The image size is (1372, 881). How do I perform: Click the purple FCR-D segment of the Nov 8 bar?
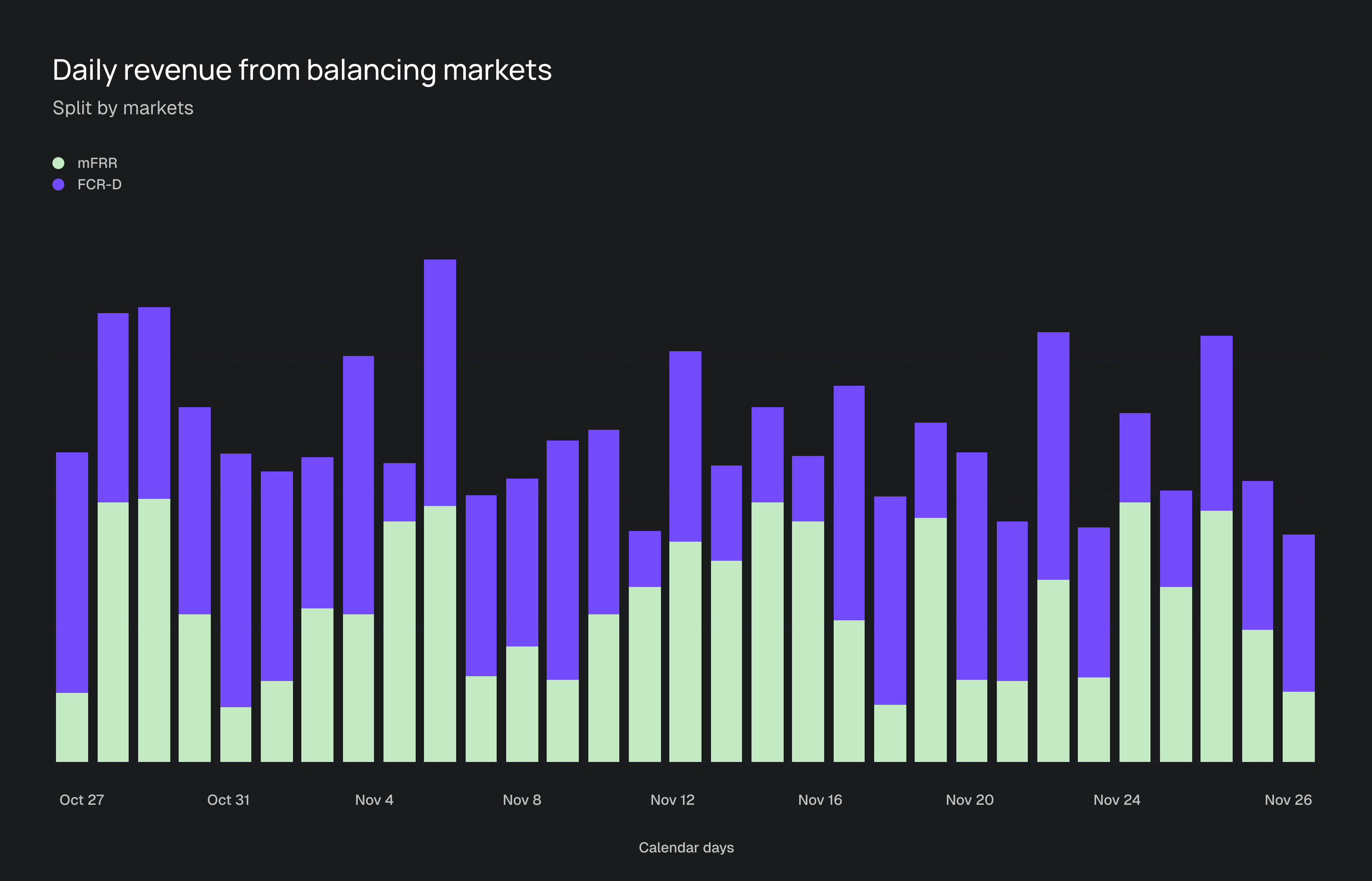click(x=522, y=562)
